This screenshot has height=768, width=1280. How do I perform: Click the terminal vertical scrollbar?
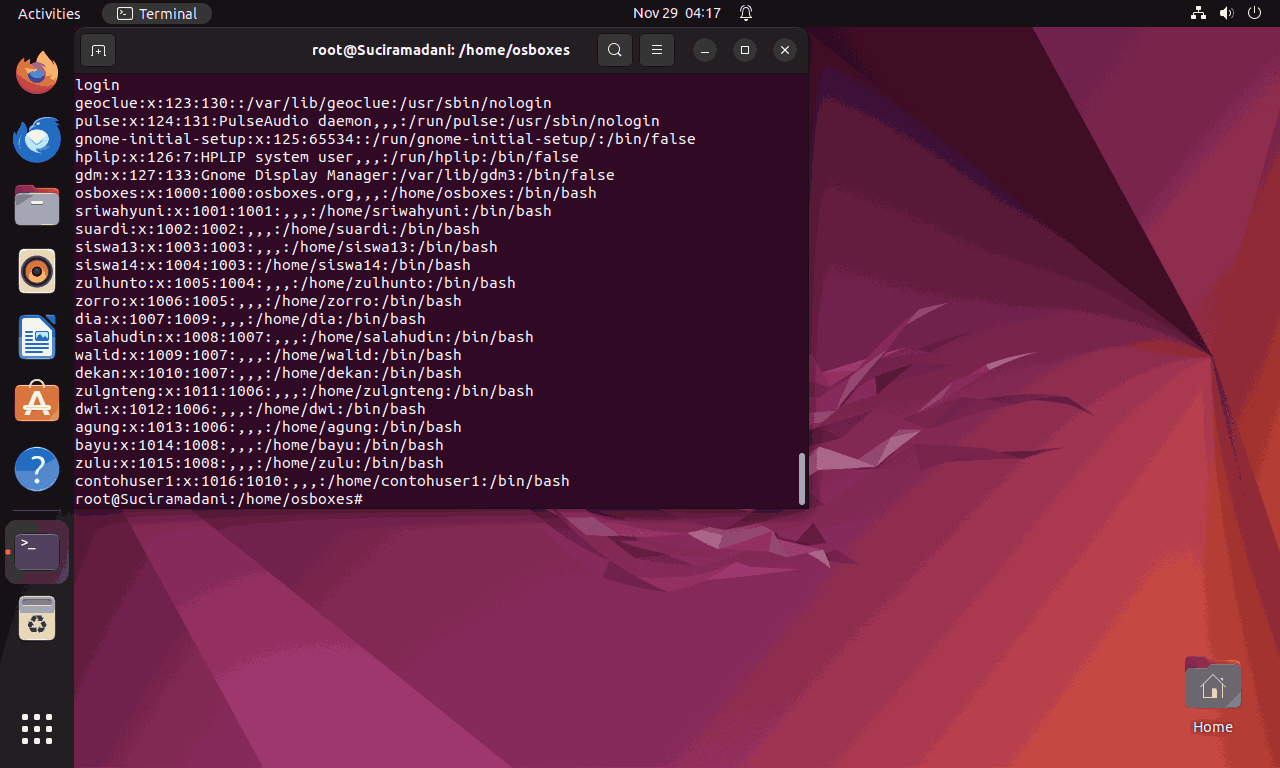[802, 479]
